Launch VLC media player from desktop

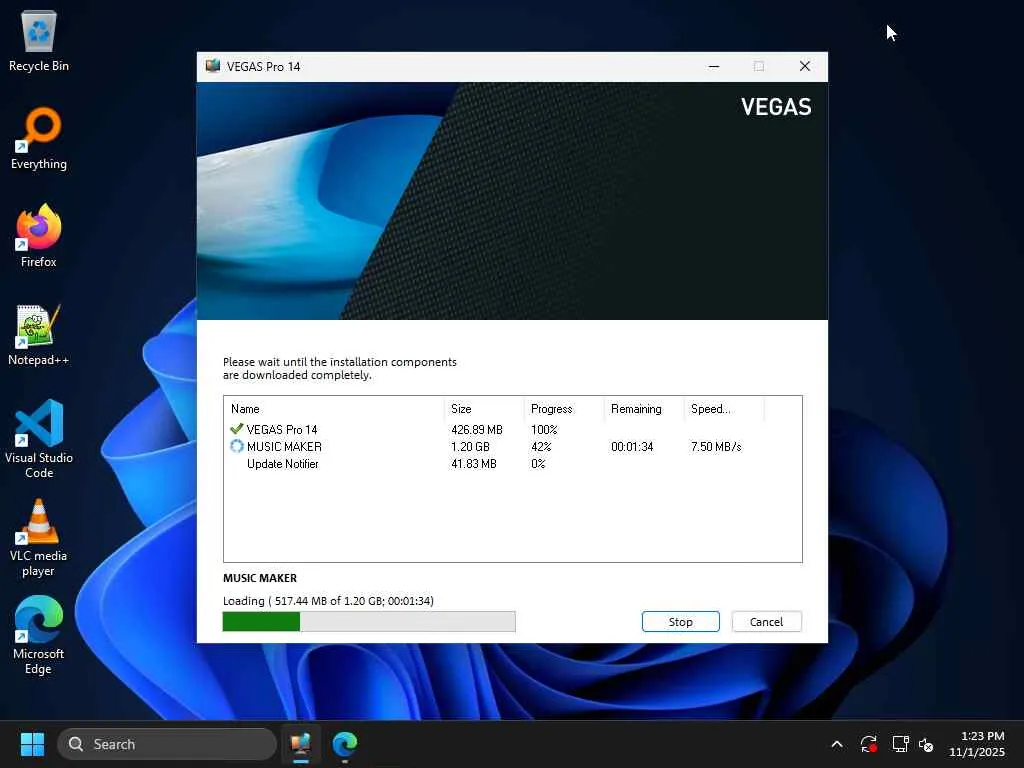[x=39, y=538]
